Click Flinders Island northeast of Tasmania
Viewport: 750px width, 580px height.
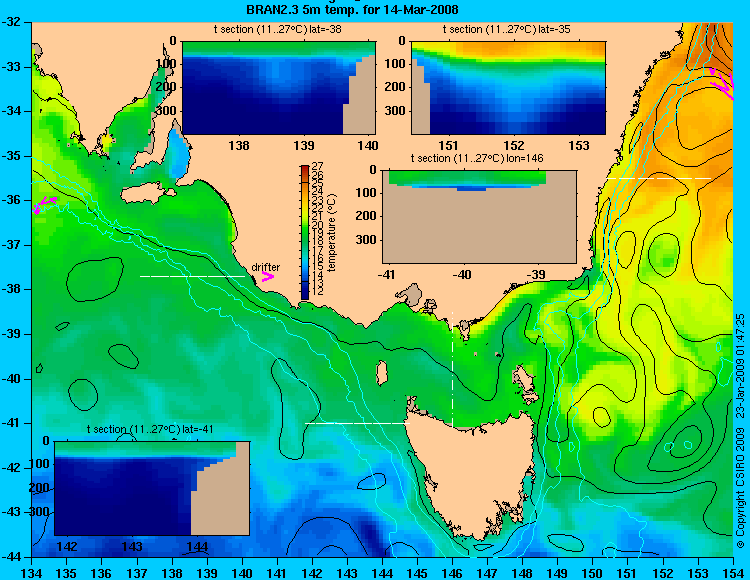pos(524,379)
